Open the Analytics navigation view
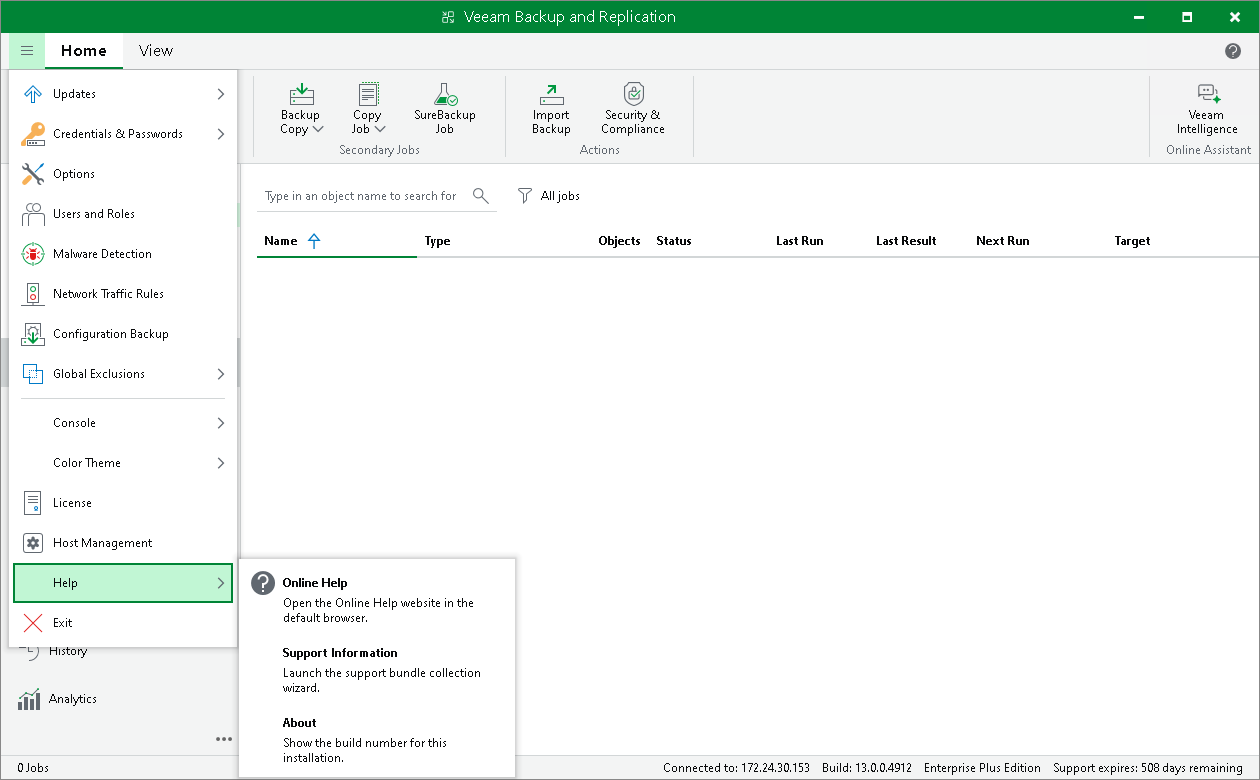This screenshot has width=1260, height=780. click(x=73, y=699)
